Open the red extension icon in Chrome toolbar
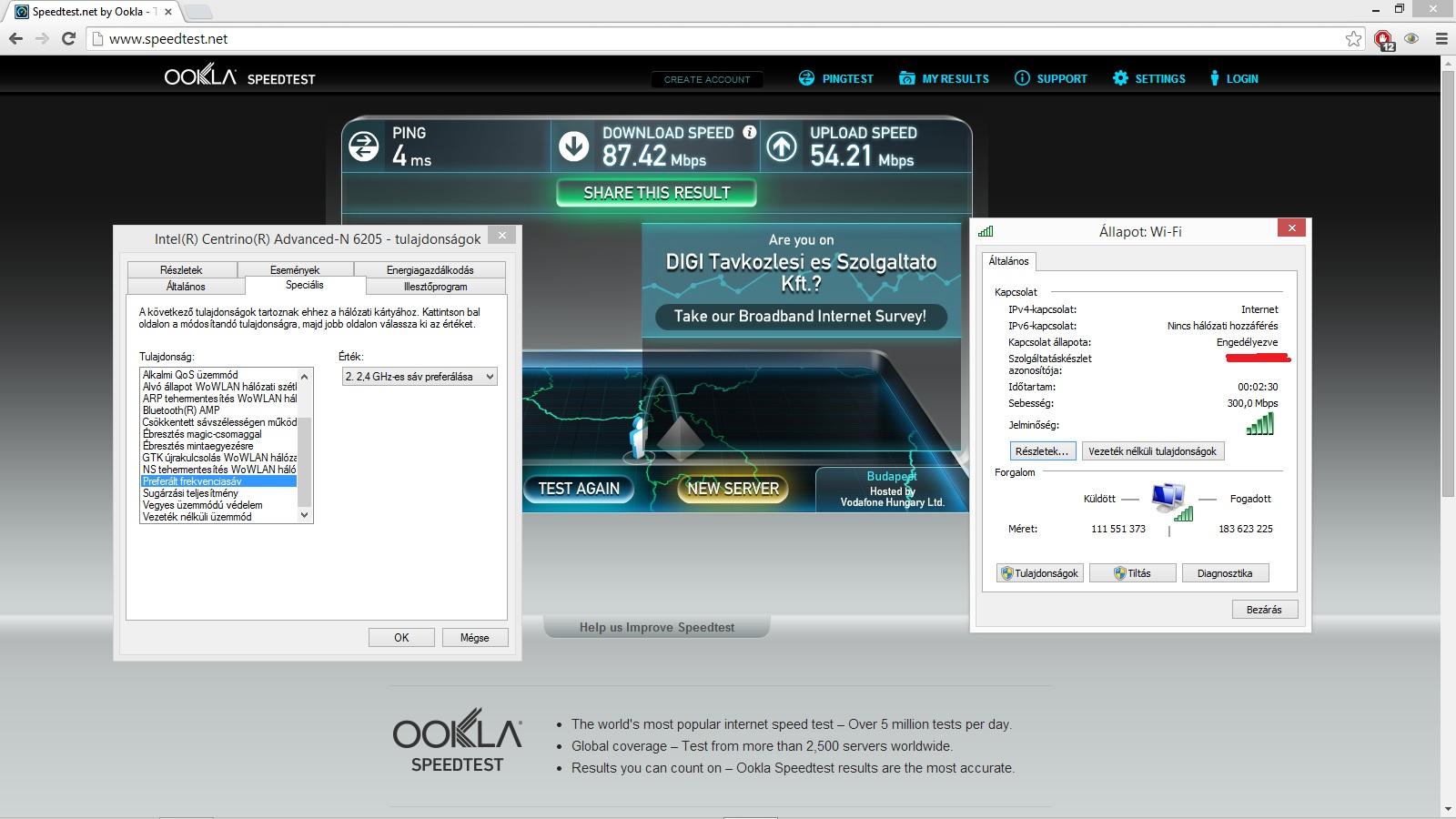 coord(1384,39)
